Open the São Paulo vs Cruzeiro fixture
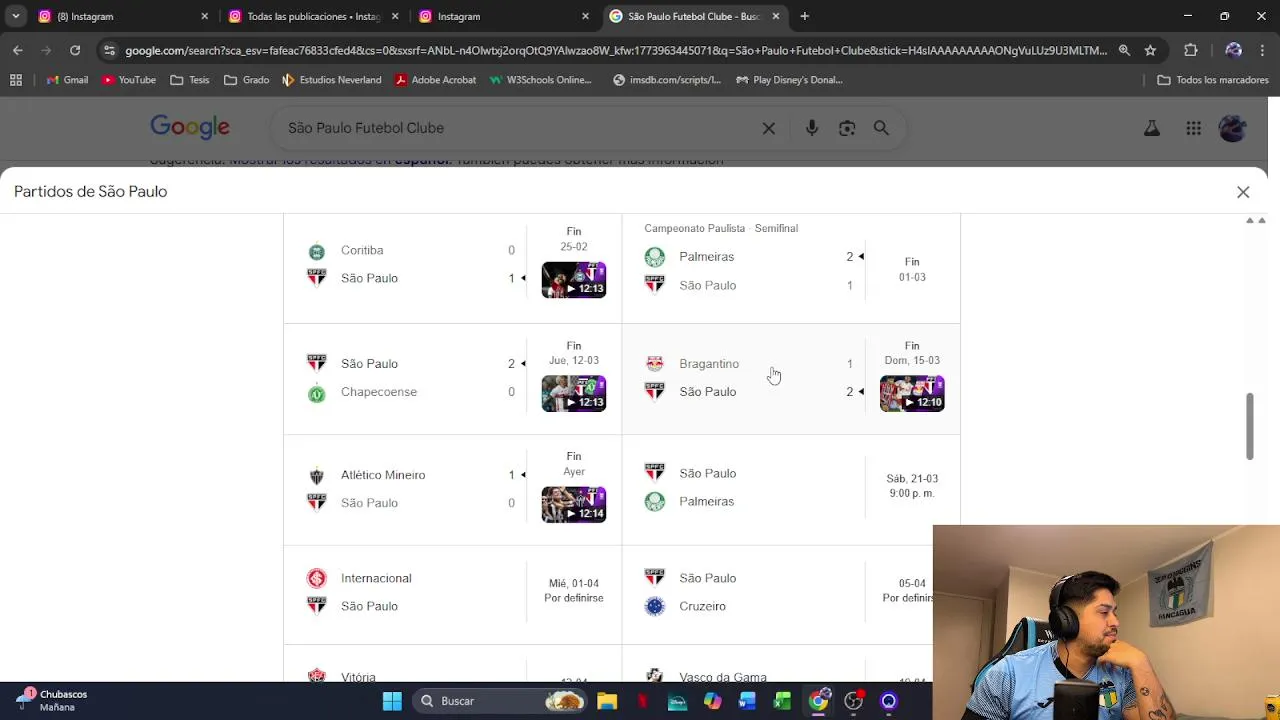 click(791, 594)
